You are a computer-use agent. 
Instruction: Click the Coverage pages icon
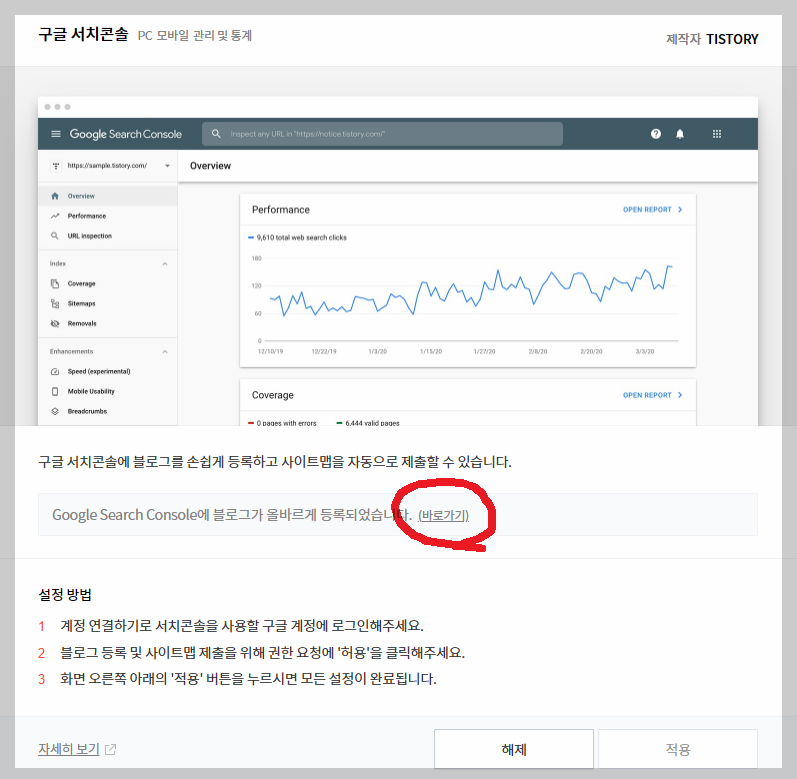(x=55, y=284)
